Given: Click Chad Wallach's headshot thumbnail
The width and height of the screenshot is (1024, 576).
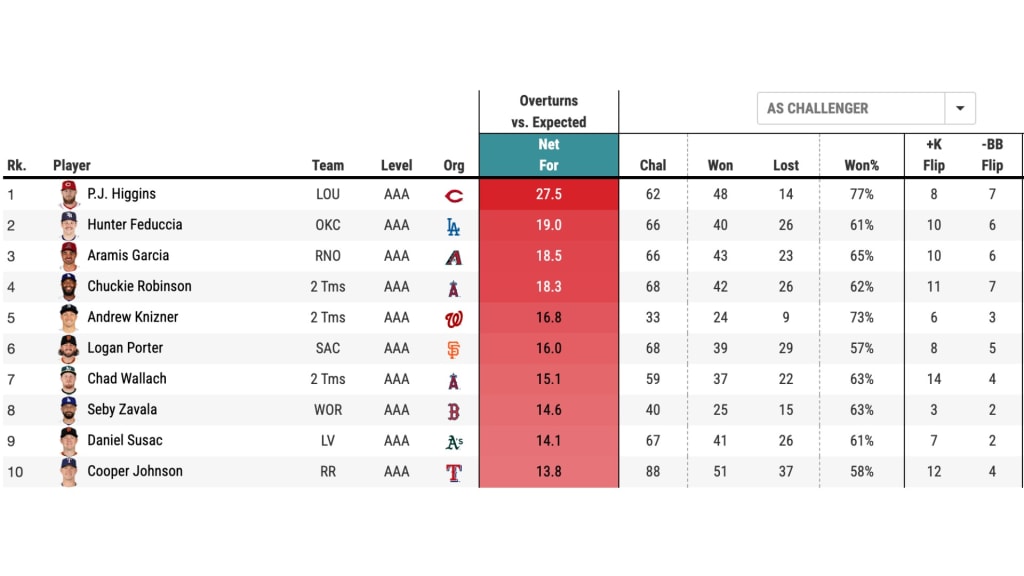Looking at the screenshot, I should click(68, 379).
